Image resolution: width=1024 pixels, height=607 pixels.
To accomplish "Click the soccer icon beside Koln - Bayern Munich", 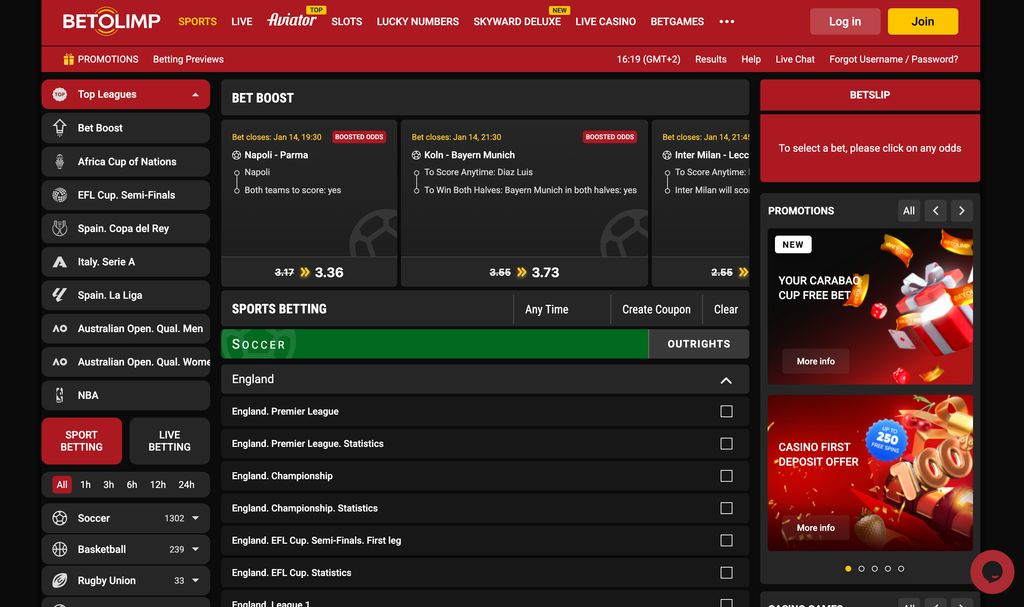I will pyautogui.click(x=416, y=155).
